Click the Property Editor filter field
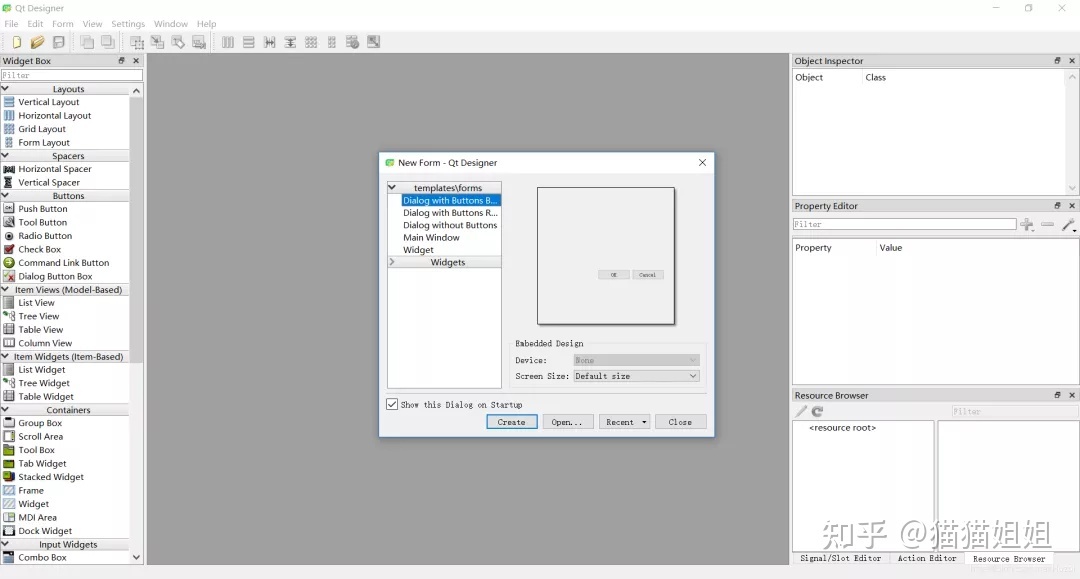Viewport: 1080px width, 579px height. [904, 224]
